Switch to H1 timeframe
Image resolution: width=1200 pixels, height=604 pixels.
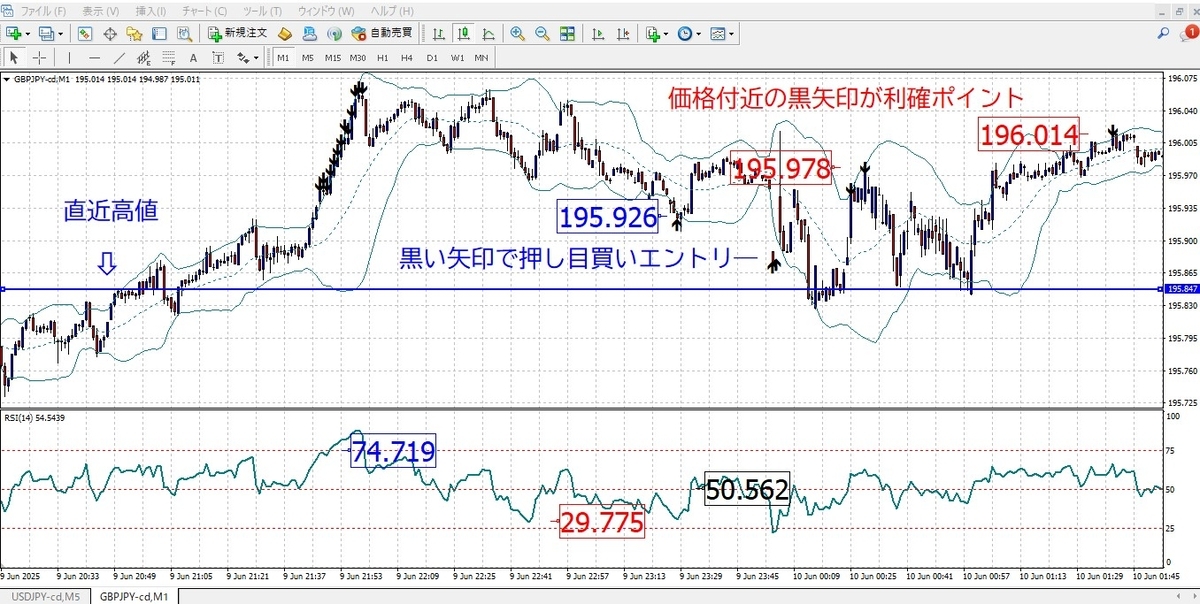[x=383, y=57]
